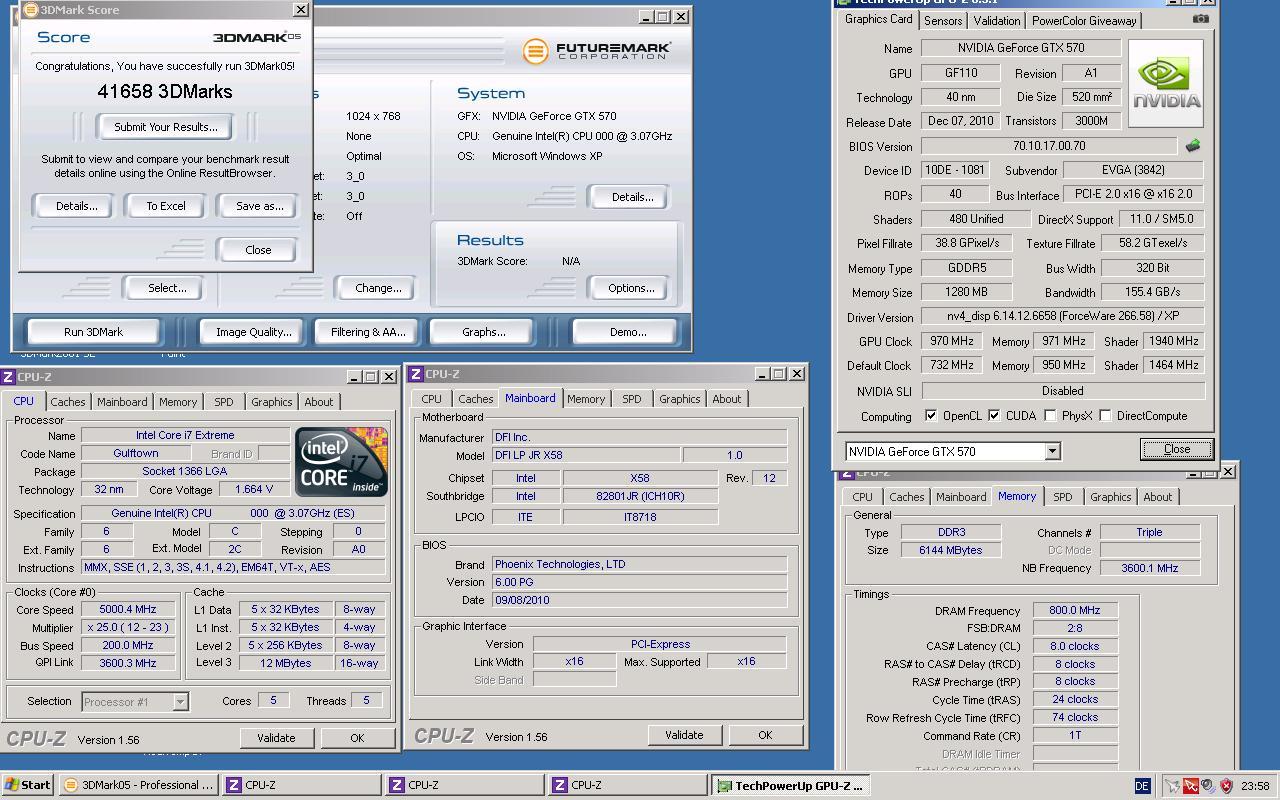Click the Southbridge value 82801JR (ICH10R)
Image resolution: width=1280 pixels, height=800 pixels.
coord(640,496)
